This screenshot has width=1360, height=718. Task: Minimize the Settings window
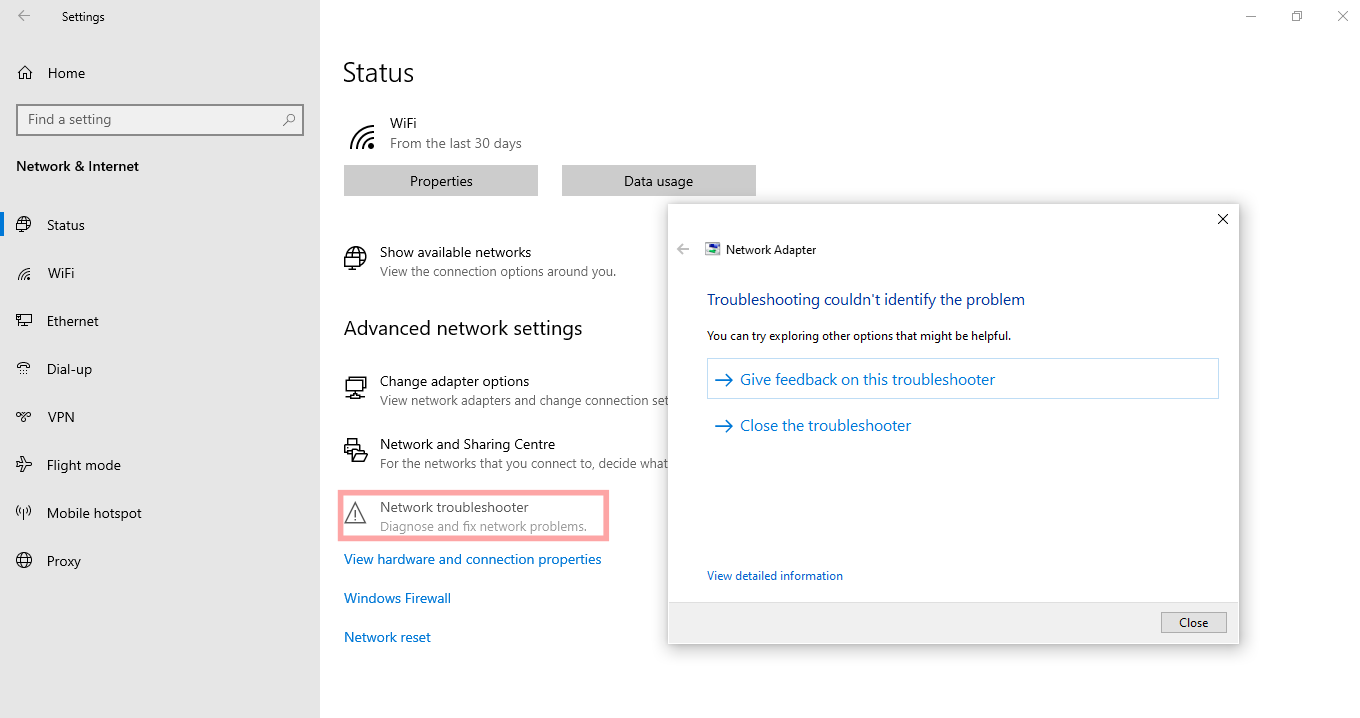(x=1251, y=16)
